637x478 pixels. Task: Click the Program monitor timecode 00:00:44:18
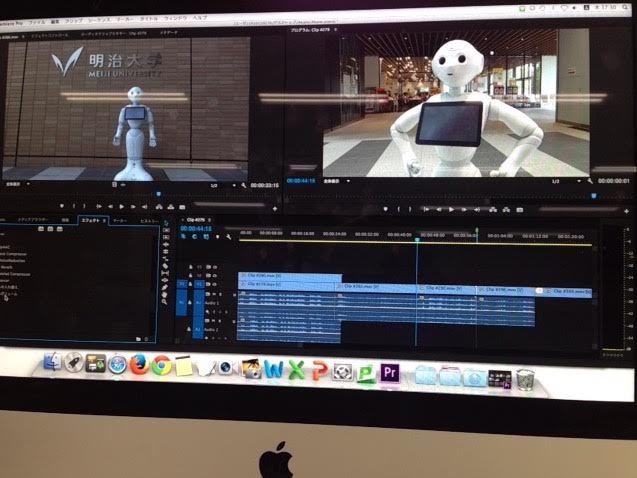tap(301, 181)
